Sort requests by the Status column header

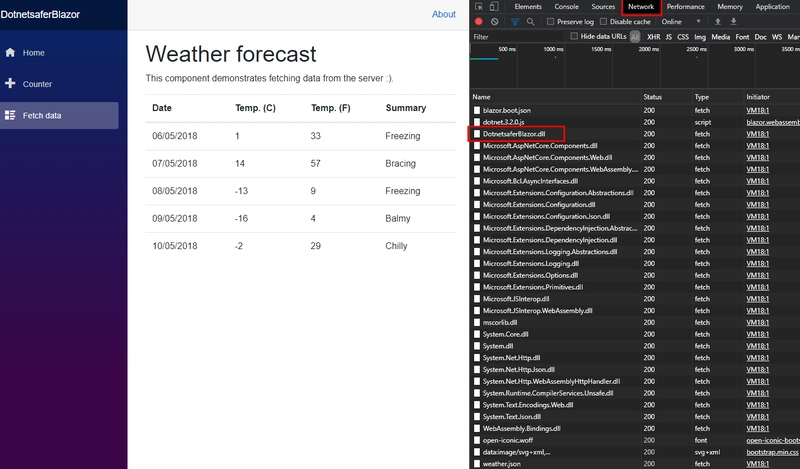point(652,96)
